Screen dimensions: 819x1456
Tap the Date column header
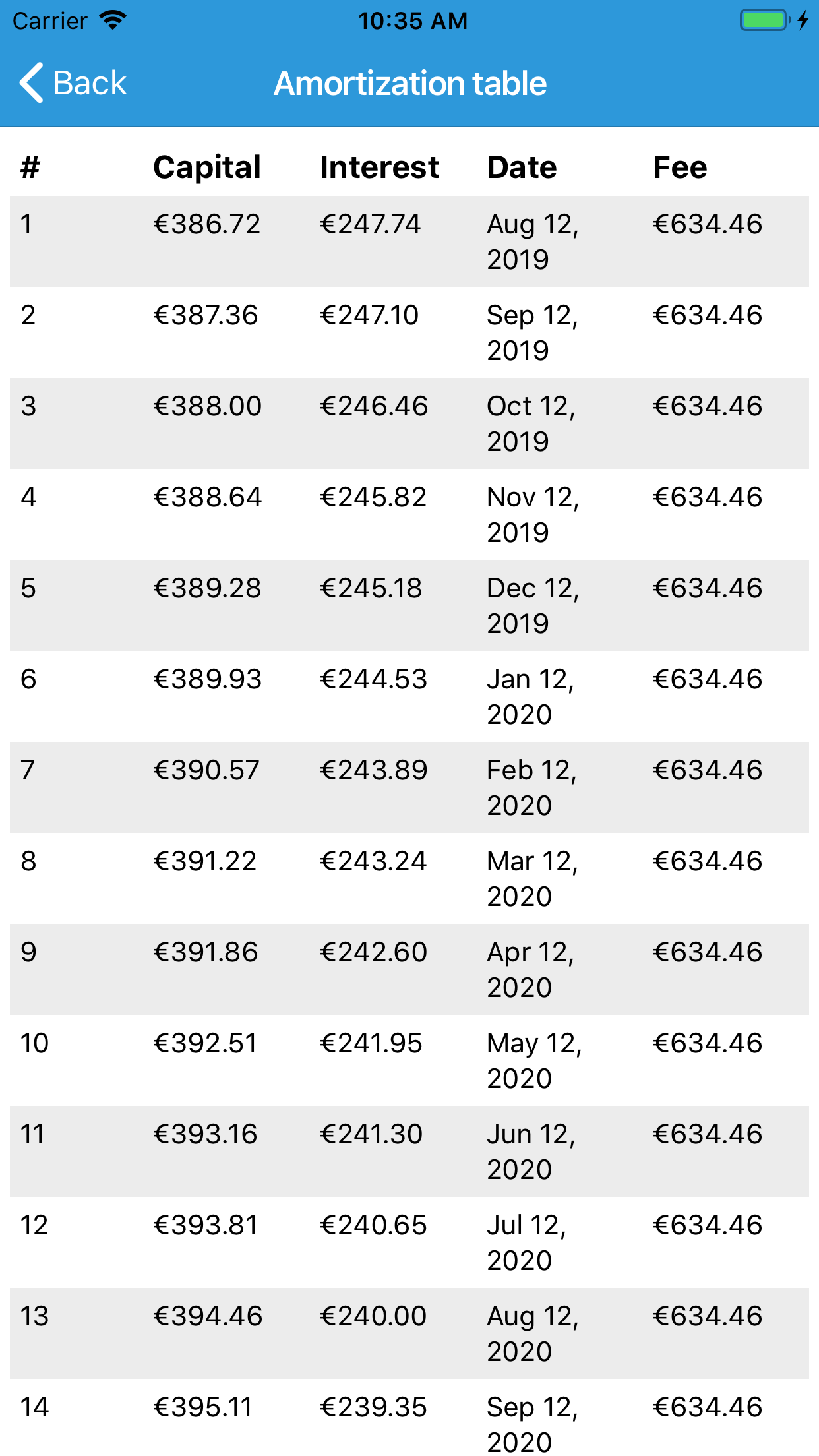coord(522,167)
